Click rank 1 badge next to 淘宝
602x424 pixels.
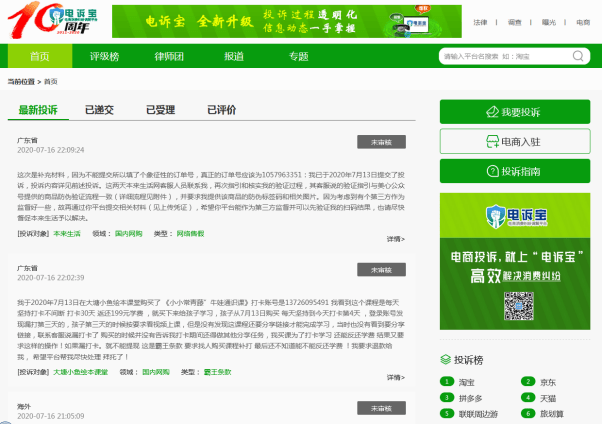click(447, 381)
